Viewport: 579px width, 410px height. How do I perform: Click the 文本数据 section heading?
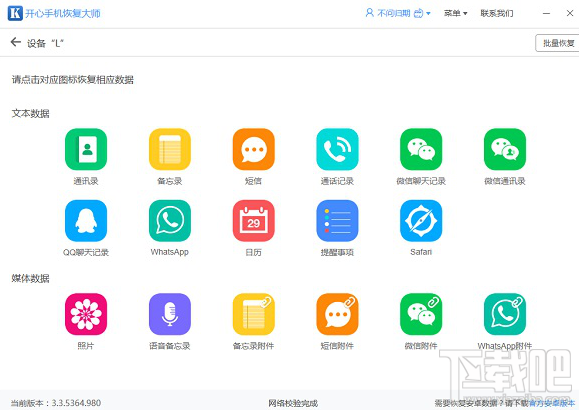(x=31, y=113)
